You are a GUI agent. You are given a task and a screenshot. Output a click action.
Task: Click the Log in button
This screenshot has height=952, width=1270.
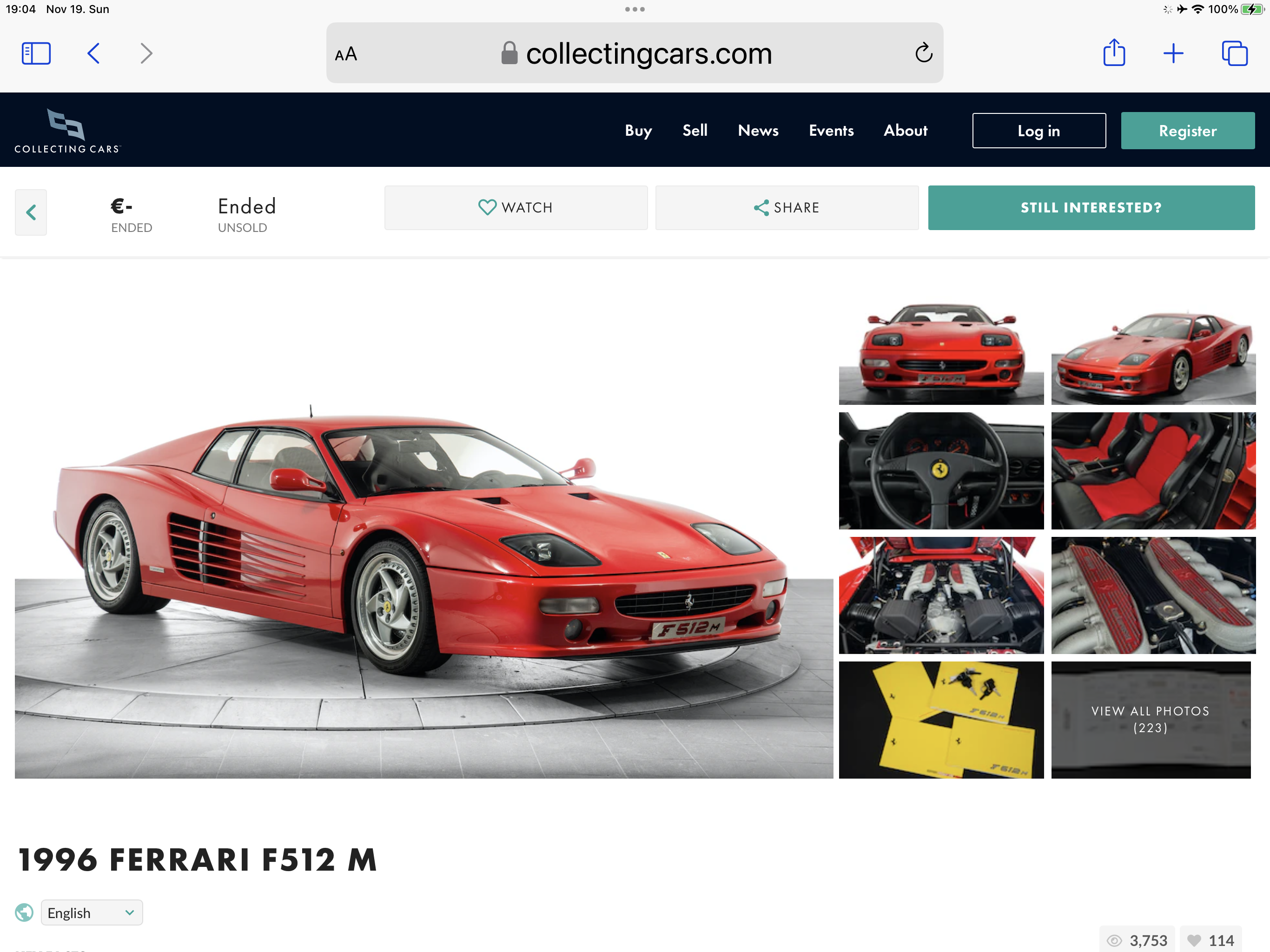click(1038, 130)
